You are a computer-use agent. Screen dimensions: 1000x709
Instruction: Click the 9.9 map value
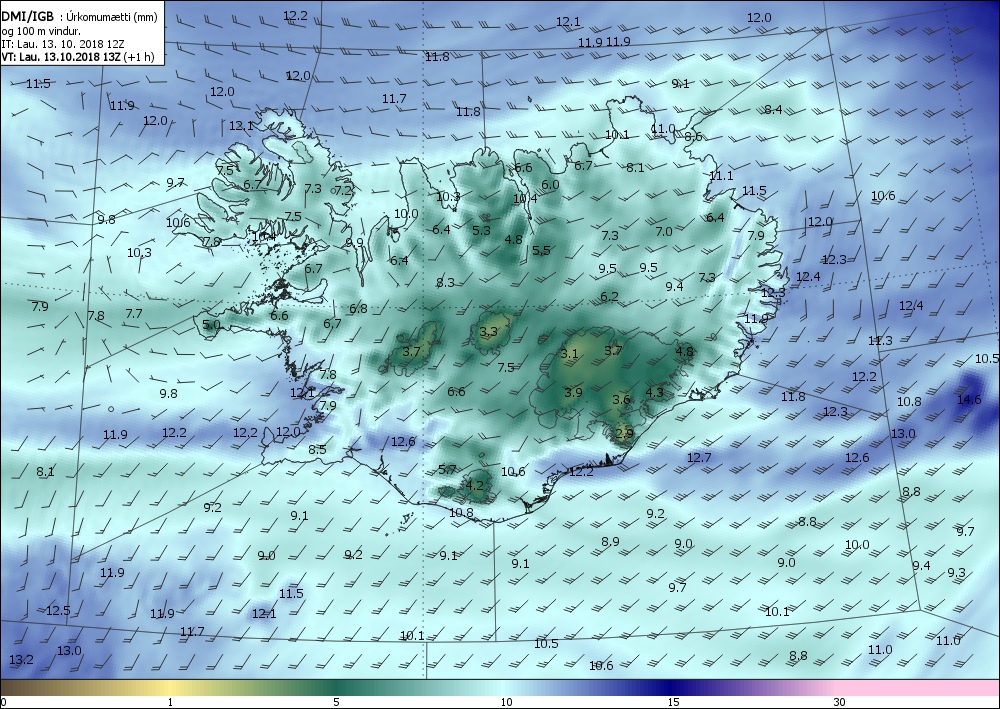click(354, 242)
